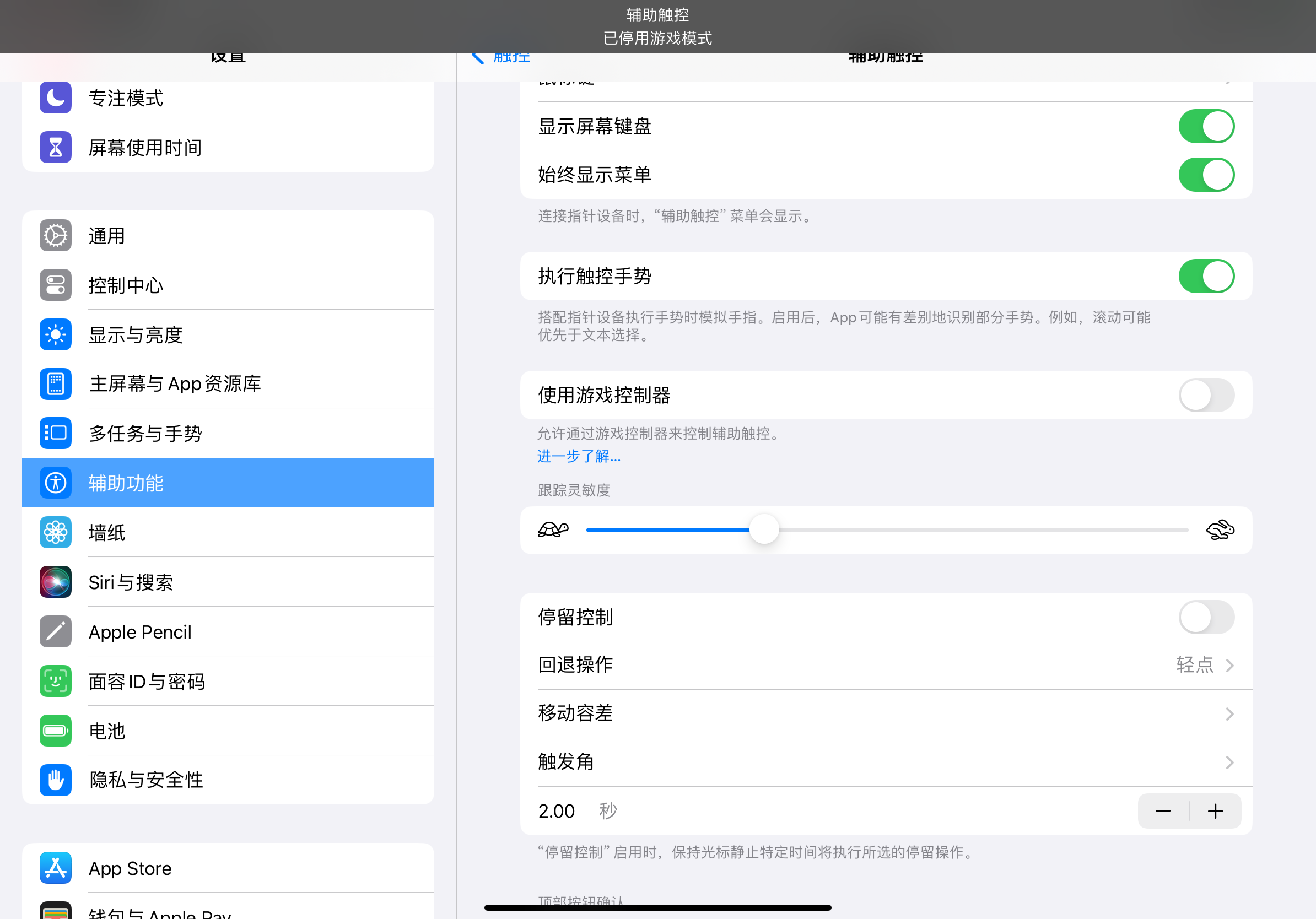Image resolution: width=1316 pixels, height=919 pixels.
Task: Expand the 移动容差 setting row
Action: (886, 713)
